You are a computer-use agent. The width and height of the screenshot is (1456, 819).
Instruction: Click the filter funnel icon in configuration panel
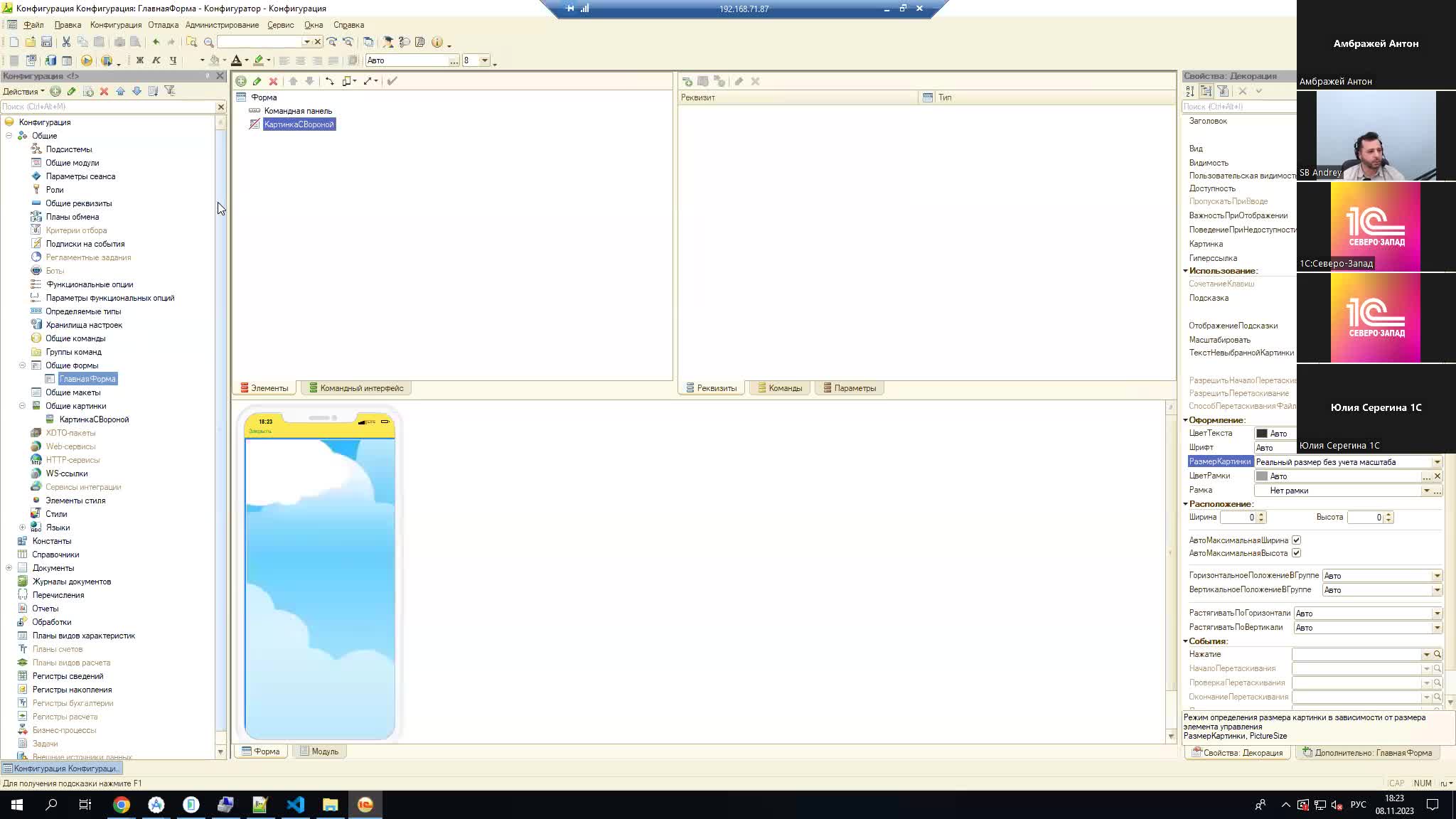[x=169, y=91]
